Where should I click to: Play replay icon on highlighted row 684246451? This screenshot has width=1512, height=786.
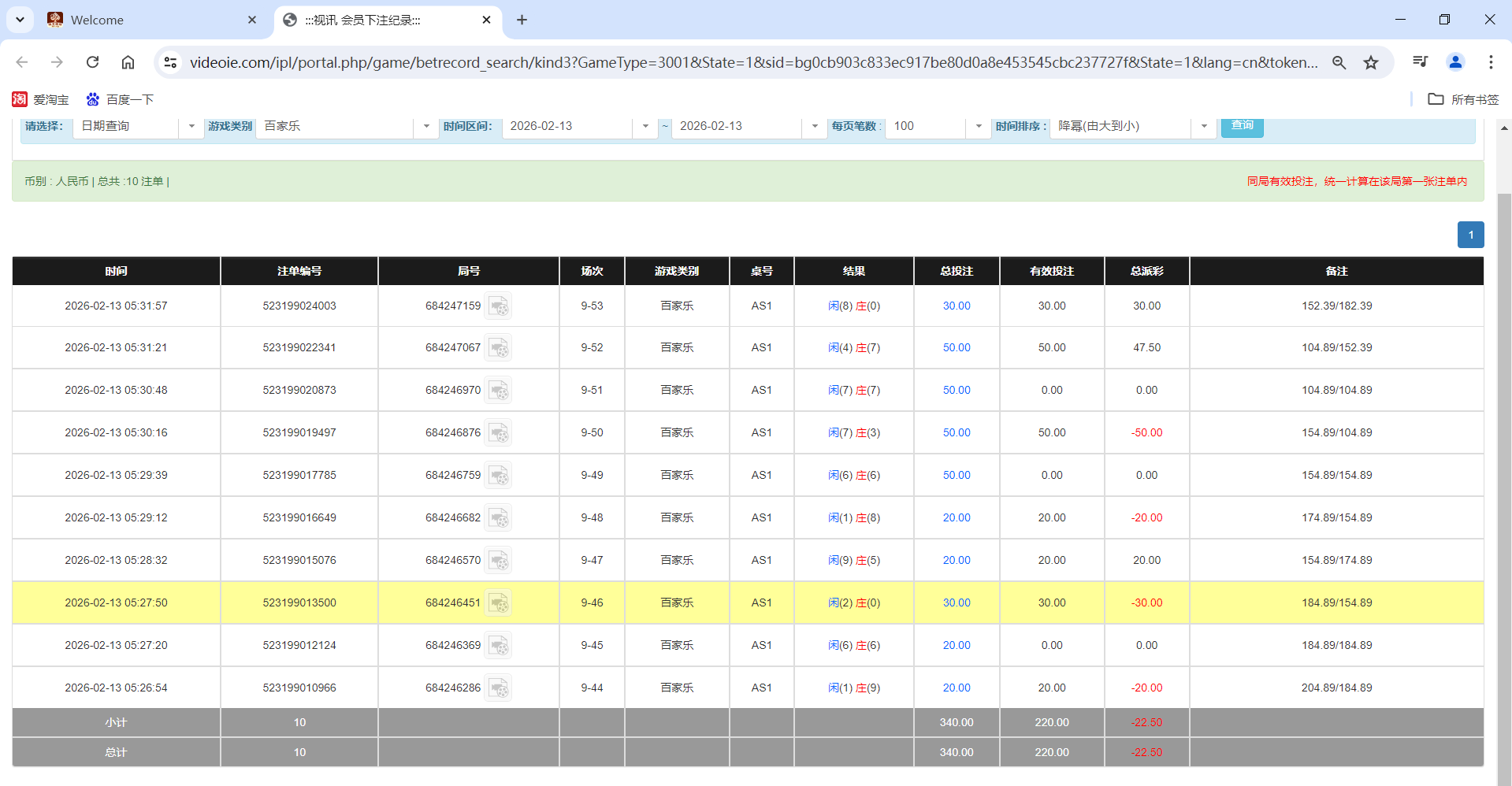499,602
